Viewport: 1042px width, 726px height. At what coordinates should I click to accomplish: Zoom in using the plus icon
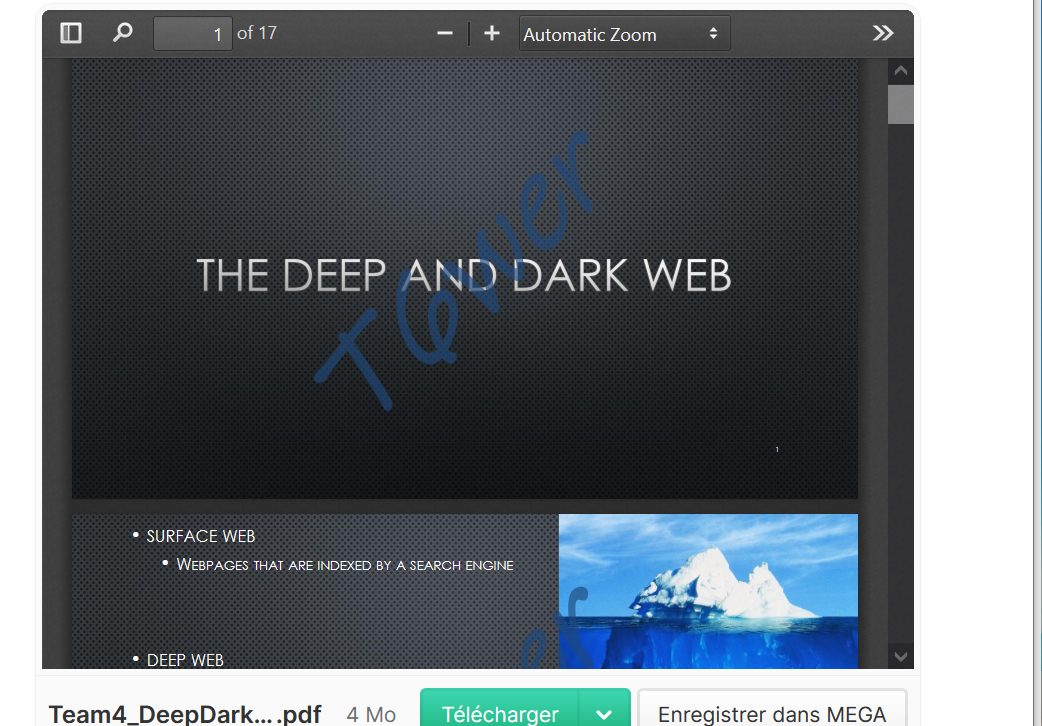(x=492, y=32)
